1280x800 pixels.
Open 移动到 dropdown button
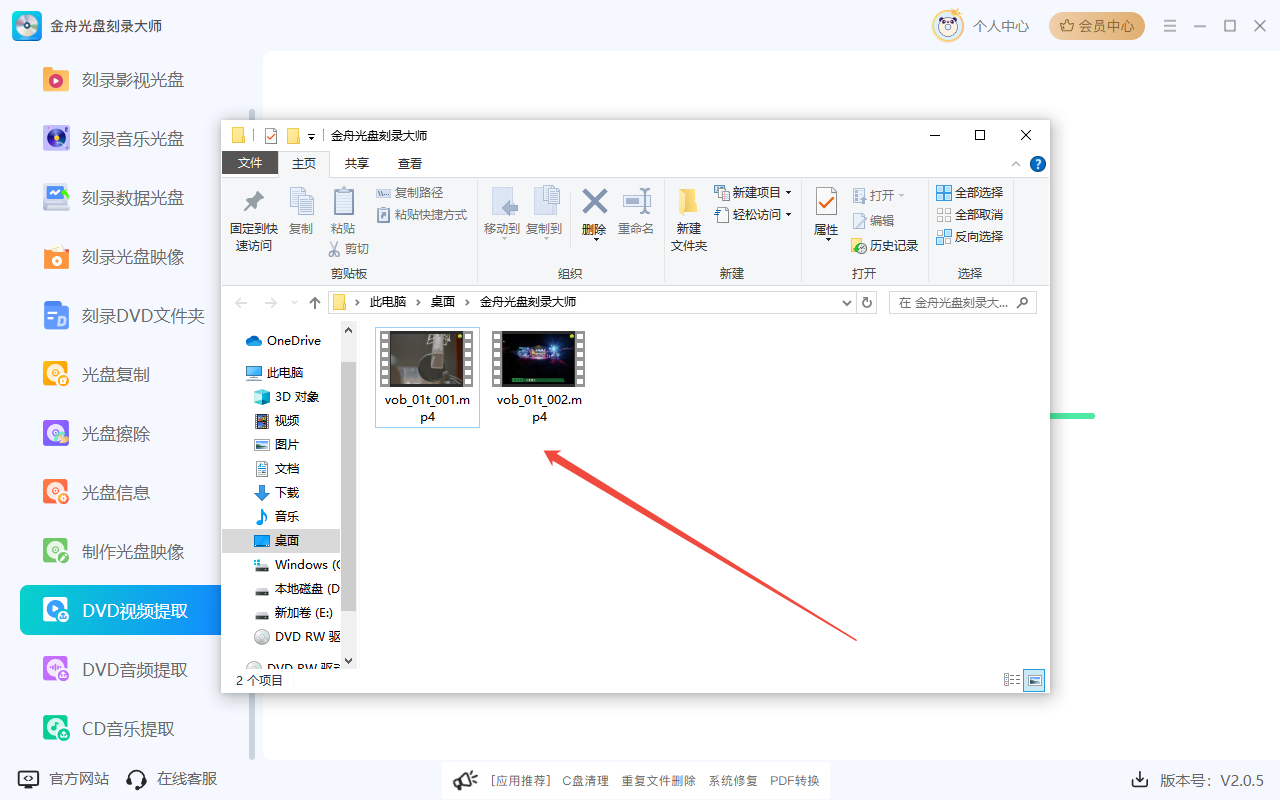tap(502, 212)
